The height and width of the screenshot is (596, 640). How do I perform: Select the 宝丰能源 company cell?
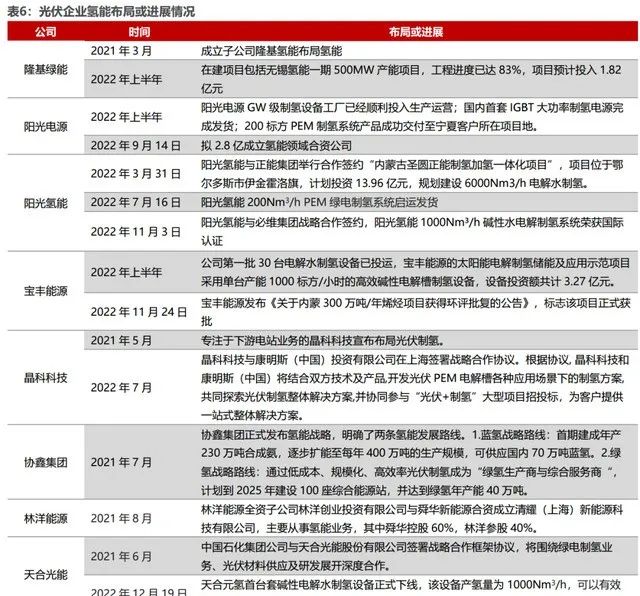pos(45,291)
